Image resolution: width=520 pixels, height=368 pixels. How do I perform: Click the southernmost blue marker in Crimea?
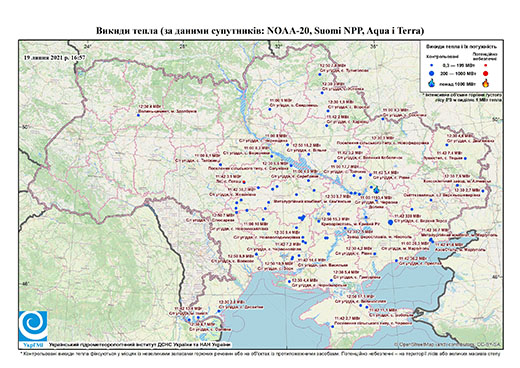pyautogui.click(x=332, y=327)
